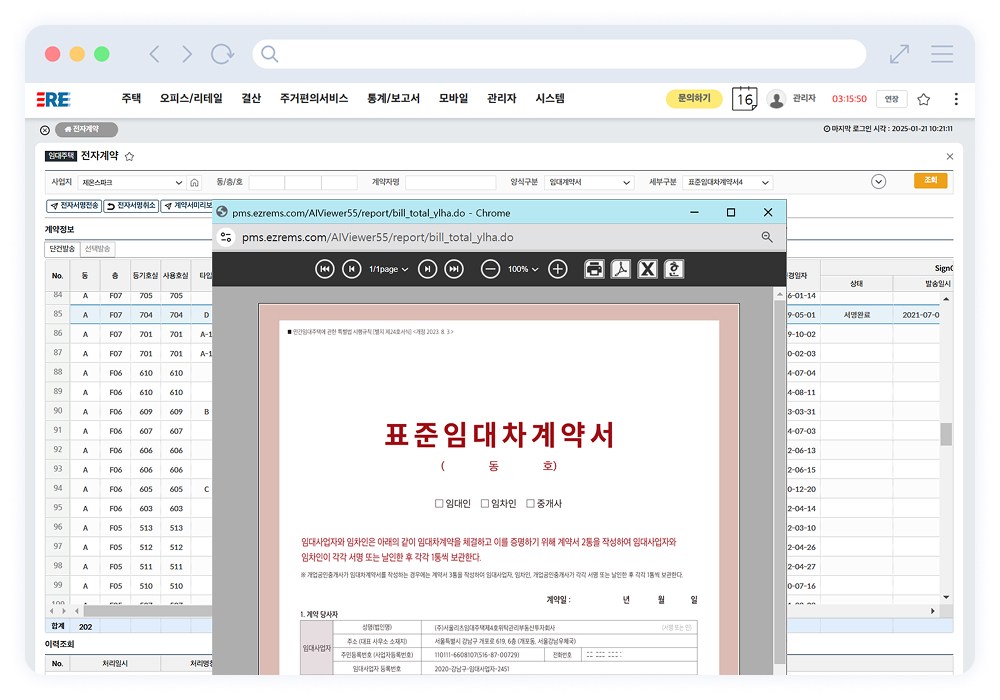
Task: Check the 임차인 checkbox
Action: point(485,504)
